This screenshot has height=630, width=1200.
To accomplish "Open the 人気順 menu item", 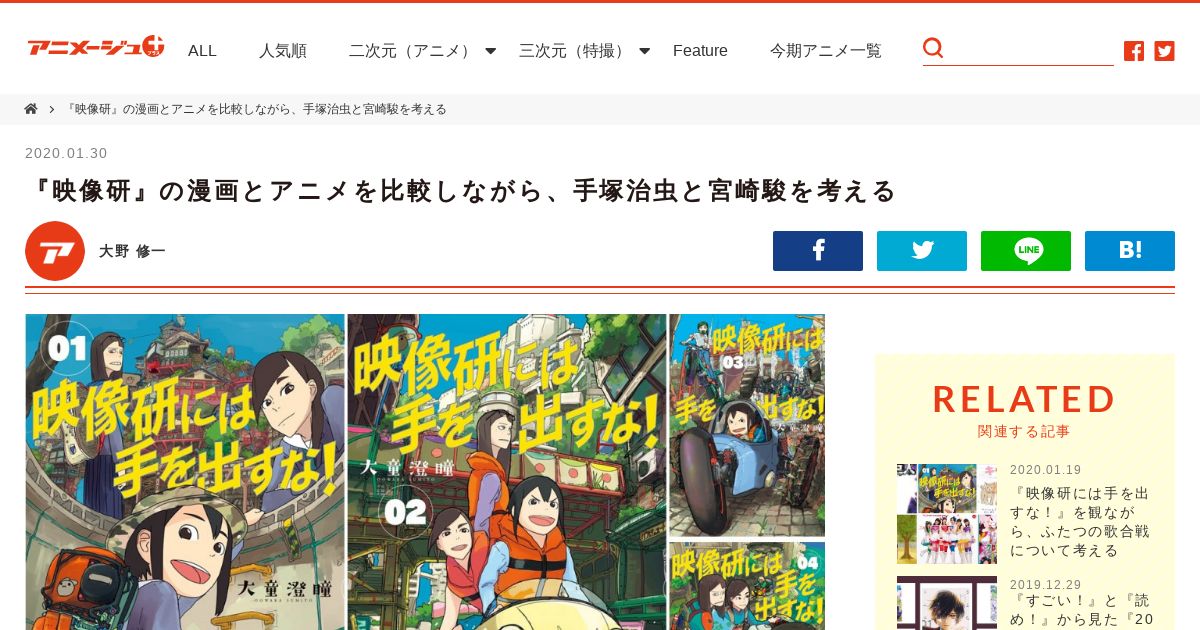I will (283, 51).
